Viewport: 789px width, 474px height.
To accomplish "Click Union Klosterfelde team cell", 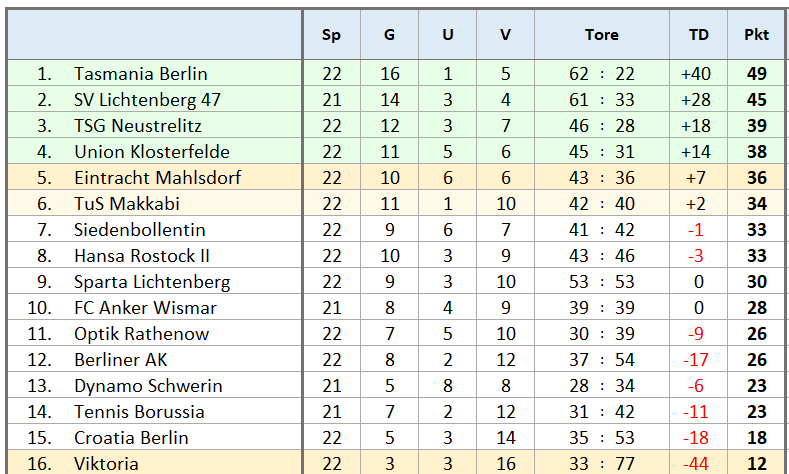I will point(152,152).
